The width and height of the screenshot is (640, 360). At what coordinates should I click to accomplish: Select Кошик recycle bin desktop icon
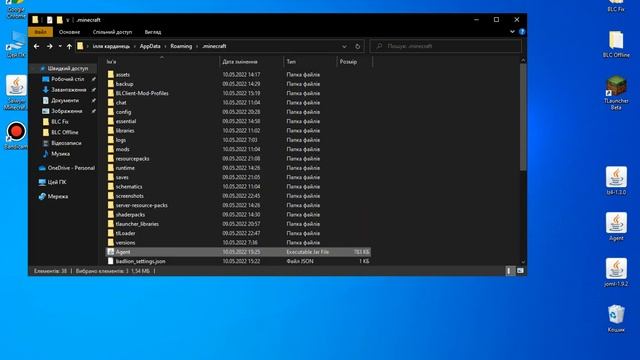(x=616, y=319)
